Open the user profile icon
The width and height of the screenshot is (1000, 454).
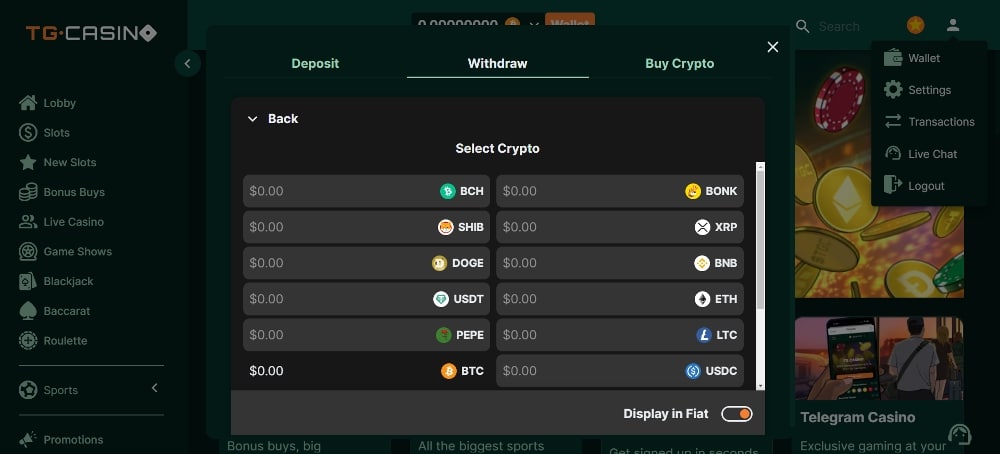[x=953, y=25]
